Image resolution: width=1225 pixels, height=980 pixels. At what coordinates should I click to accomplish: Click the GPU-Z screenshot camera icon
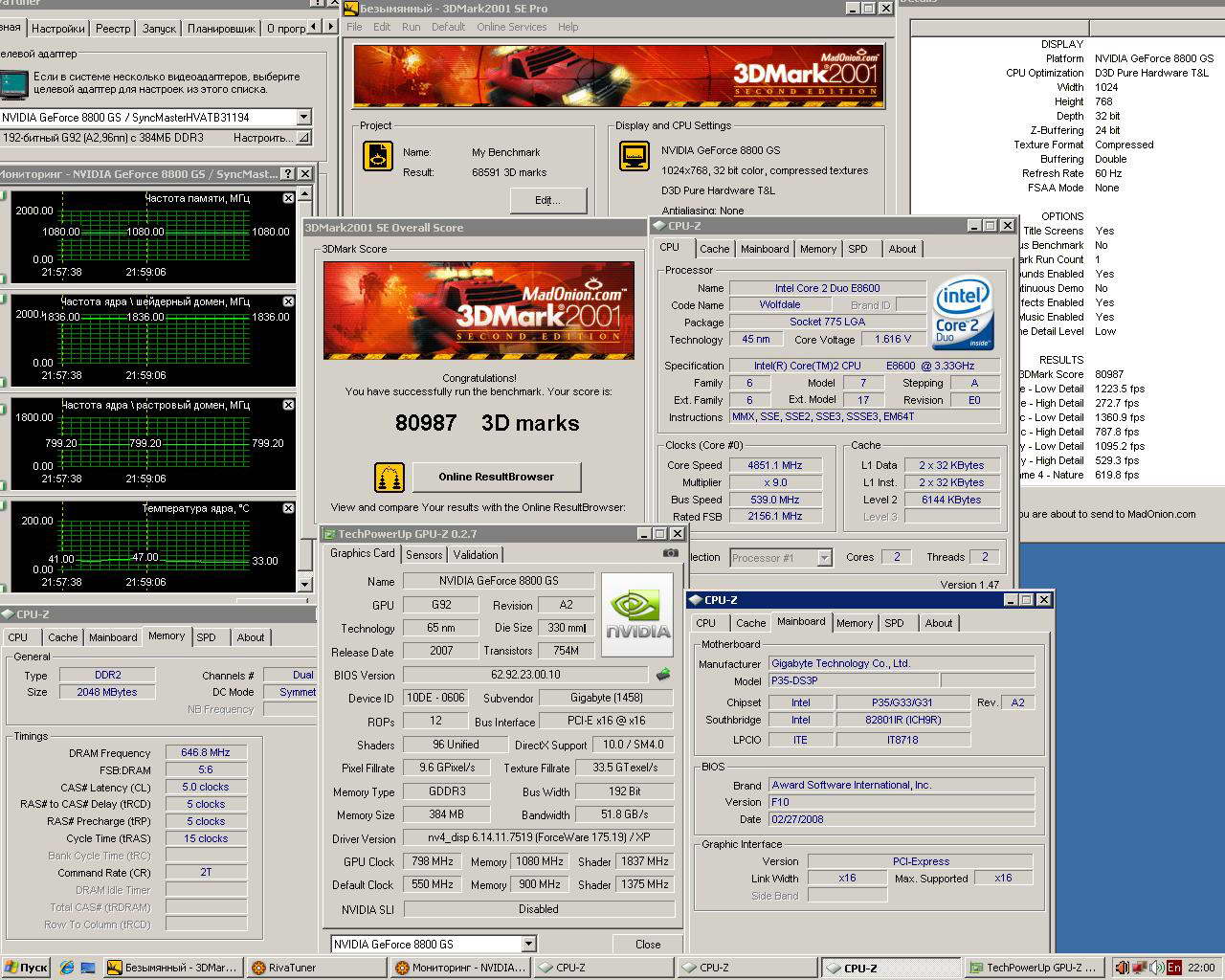[670, 553]
